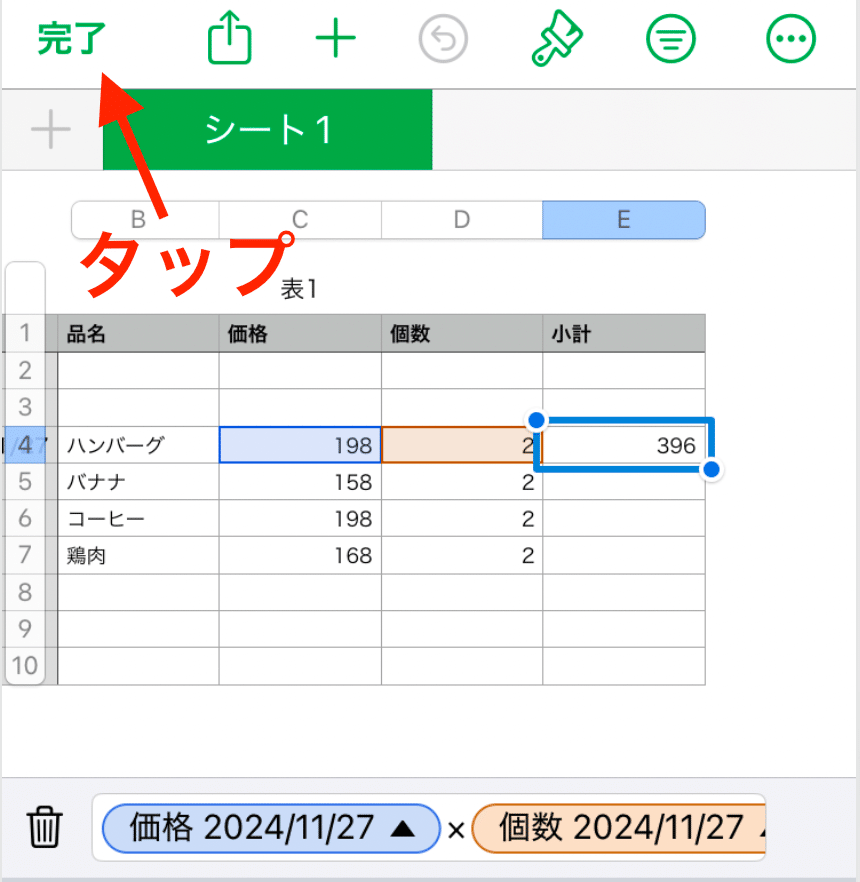Select 鶏肉 quantity cell 2
Image resolution: width=860 pixels, height=882 pixels.
[462, 556]
